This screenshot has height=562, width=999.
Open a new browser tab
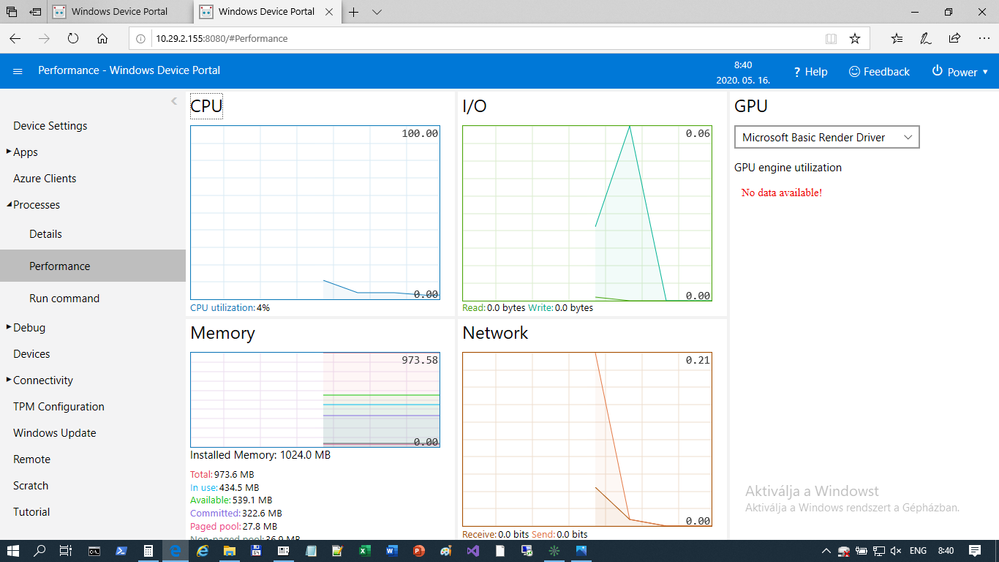point(354,12)
